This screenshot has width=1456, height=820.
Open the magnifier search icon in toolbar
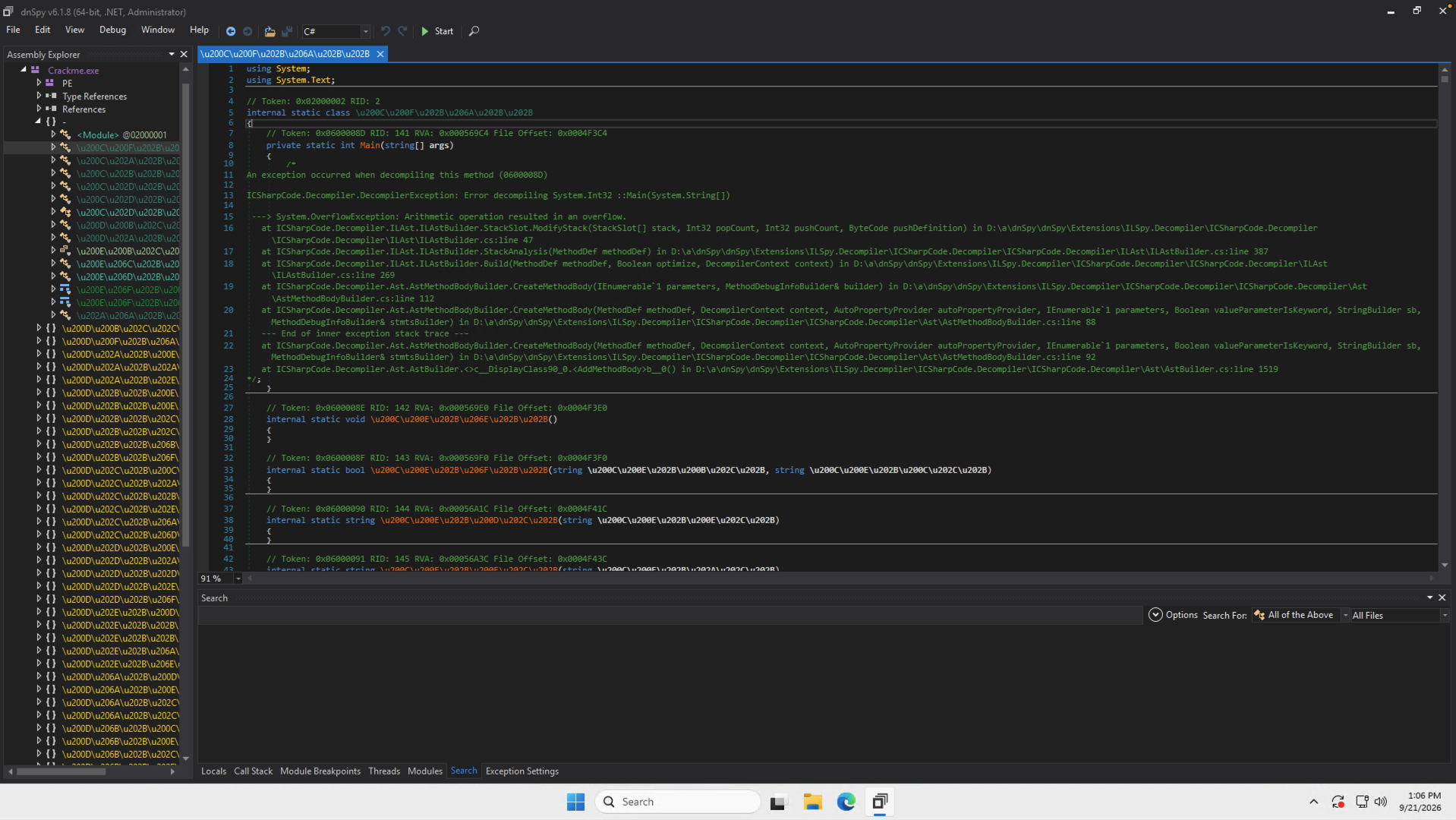click(474, 31)
